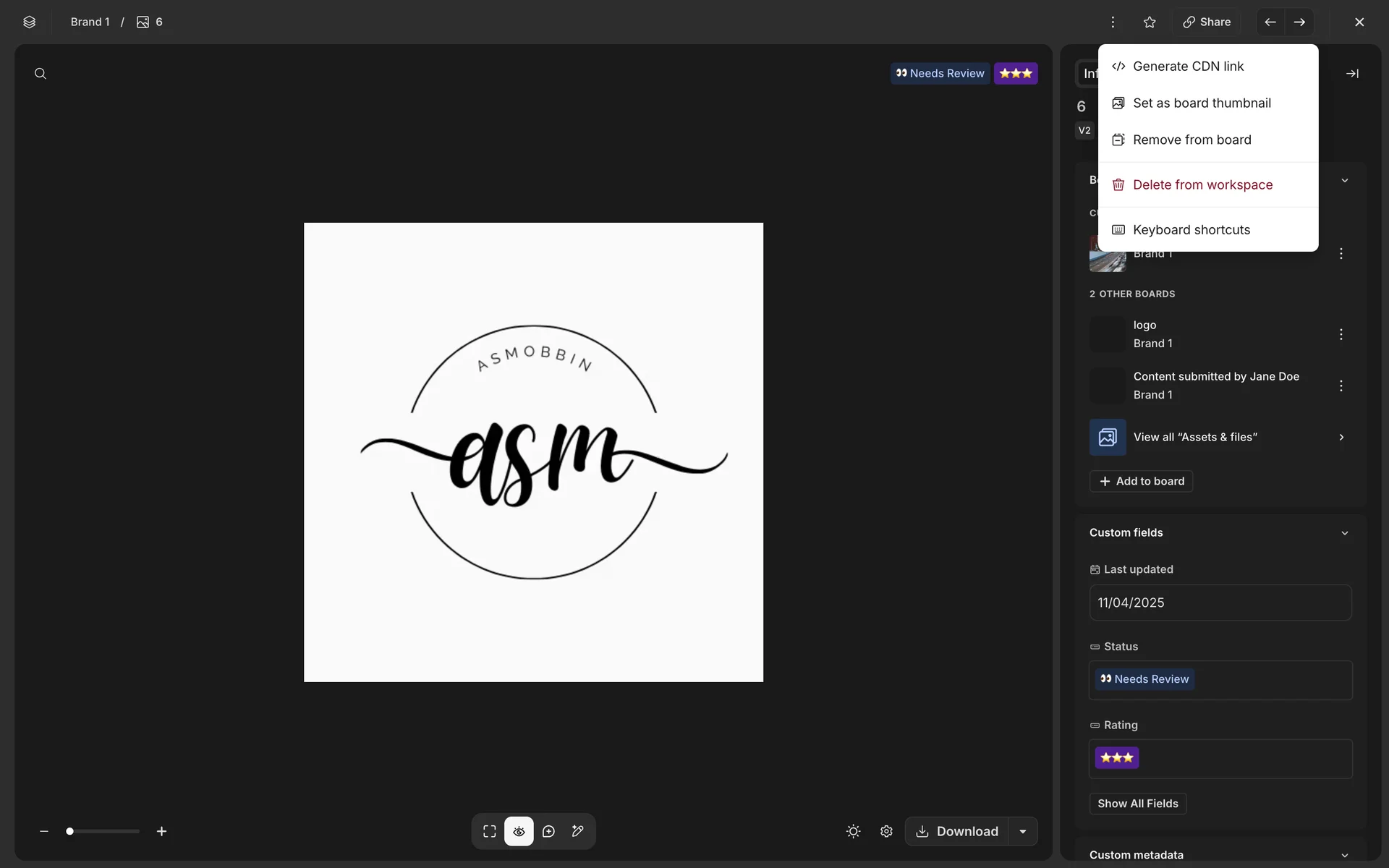Select Delete from workspace

[1202, 185]
